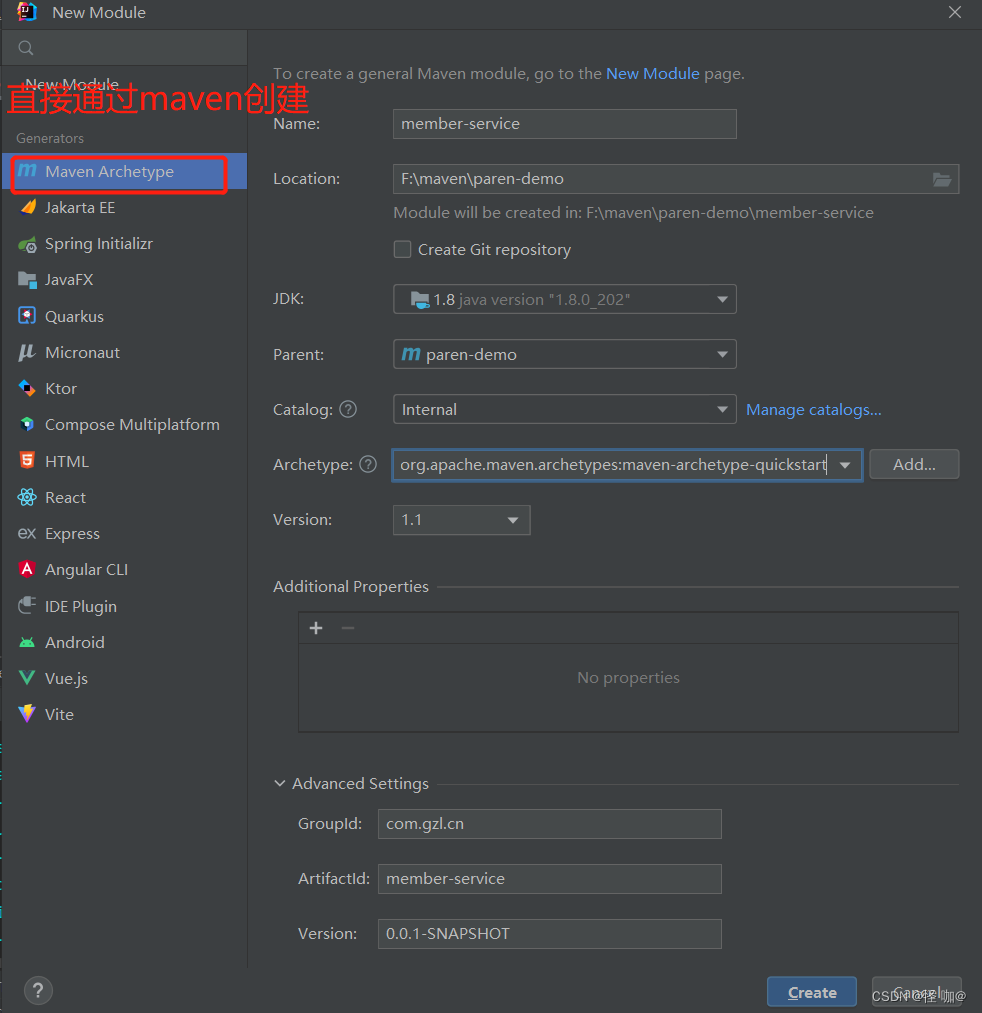Open the JDK version dropdown
This screenshot has width=982, height=1013.
565,299
